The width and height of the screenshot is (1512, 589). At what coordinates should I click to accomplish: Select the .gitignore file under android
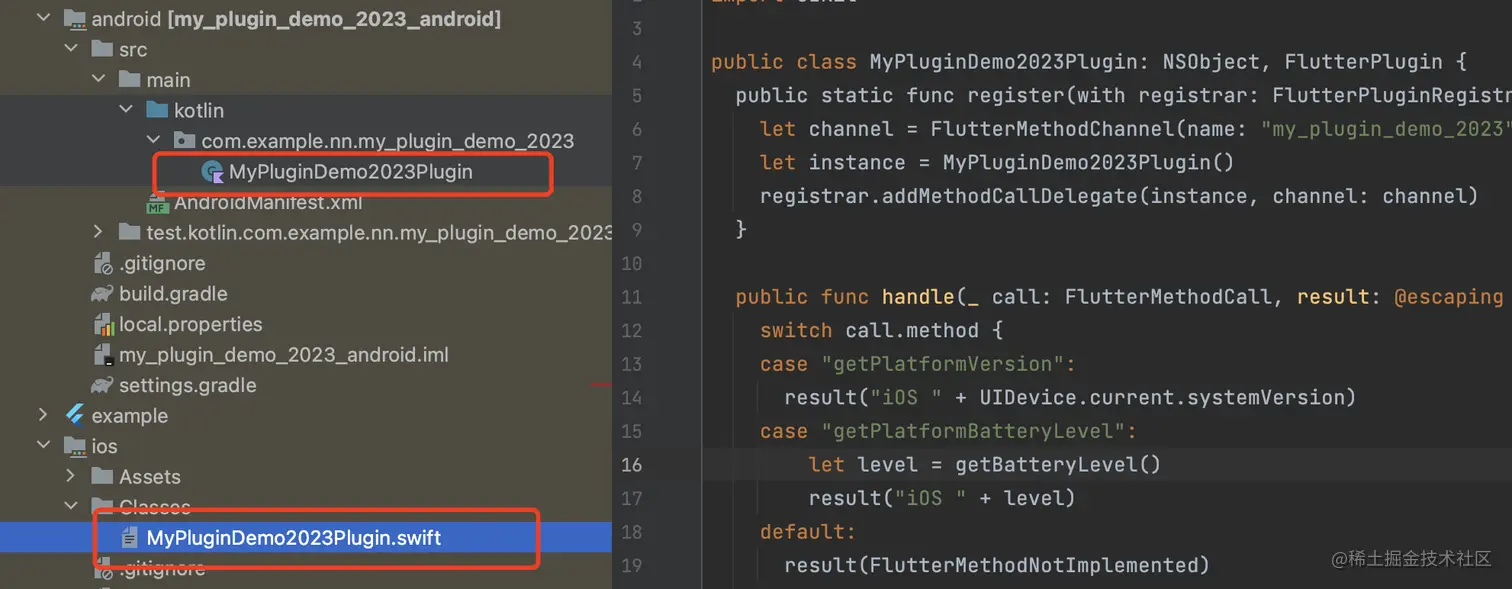coord(162,263)
